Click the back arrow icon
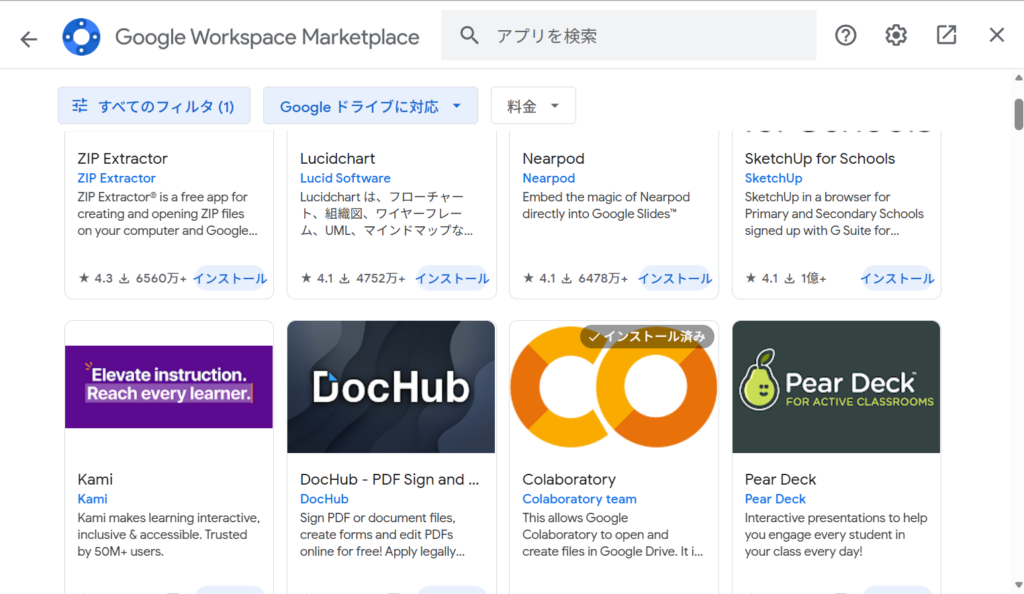 29,38
